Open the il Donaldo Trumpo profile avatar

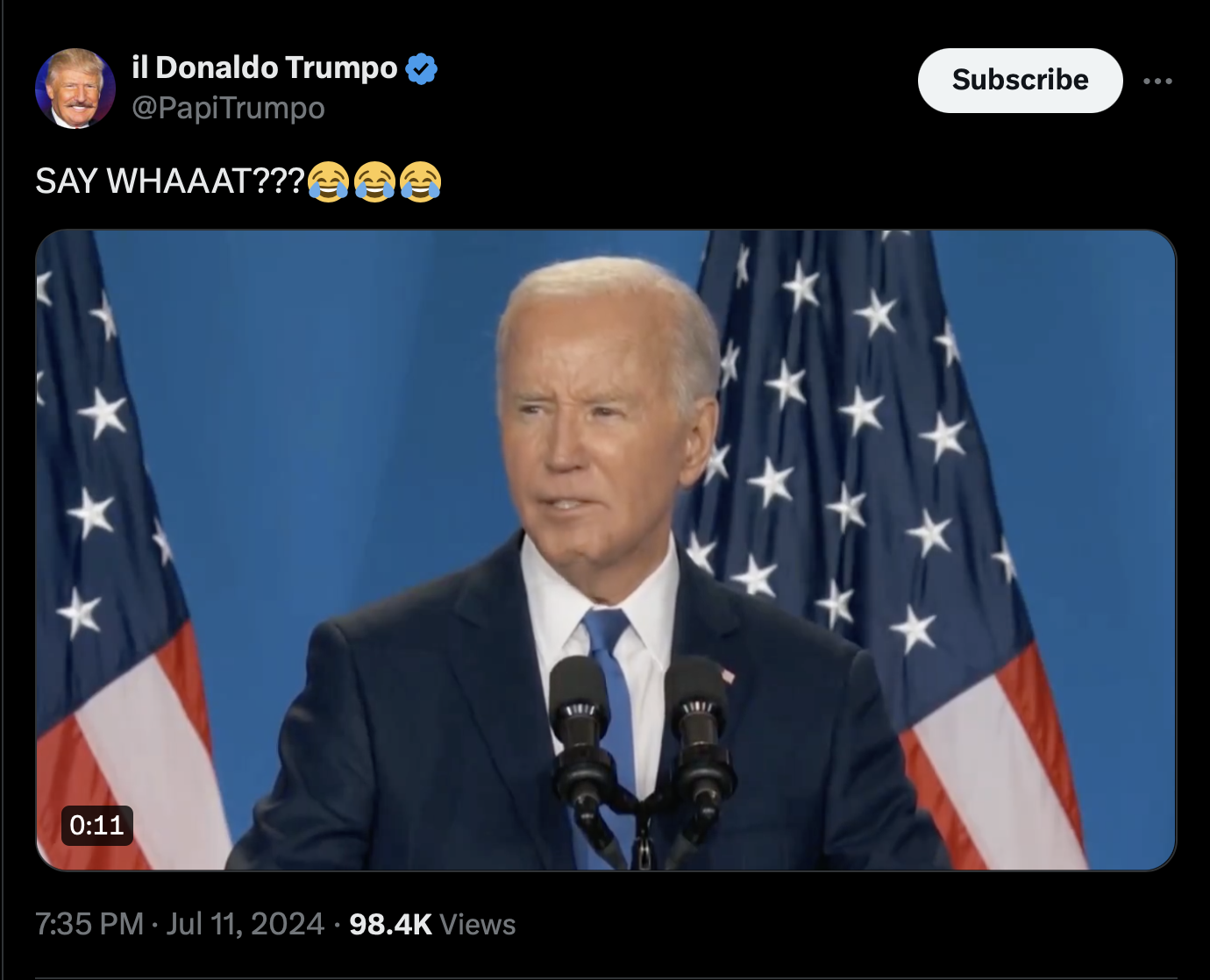point(75,88)
